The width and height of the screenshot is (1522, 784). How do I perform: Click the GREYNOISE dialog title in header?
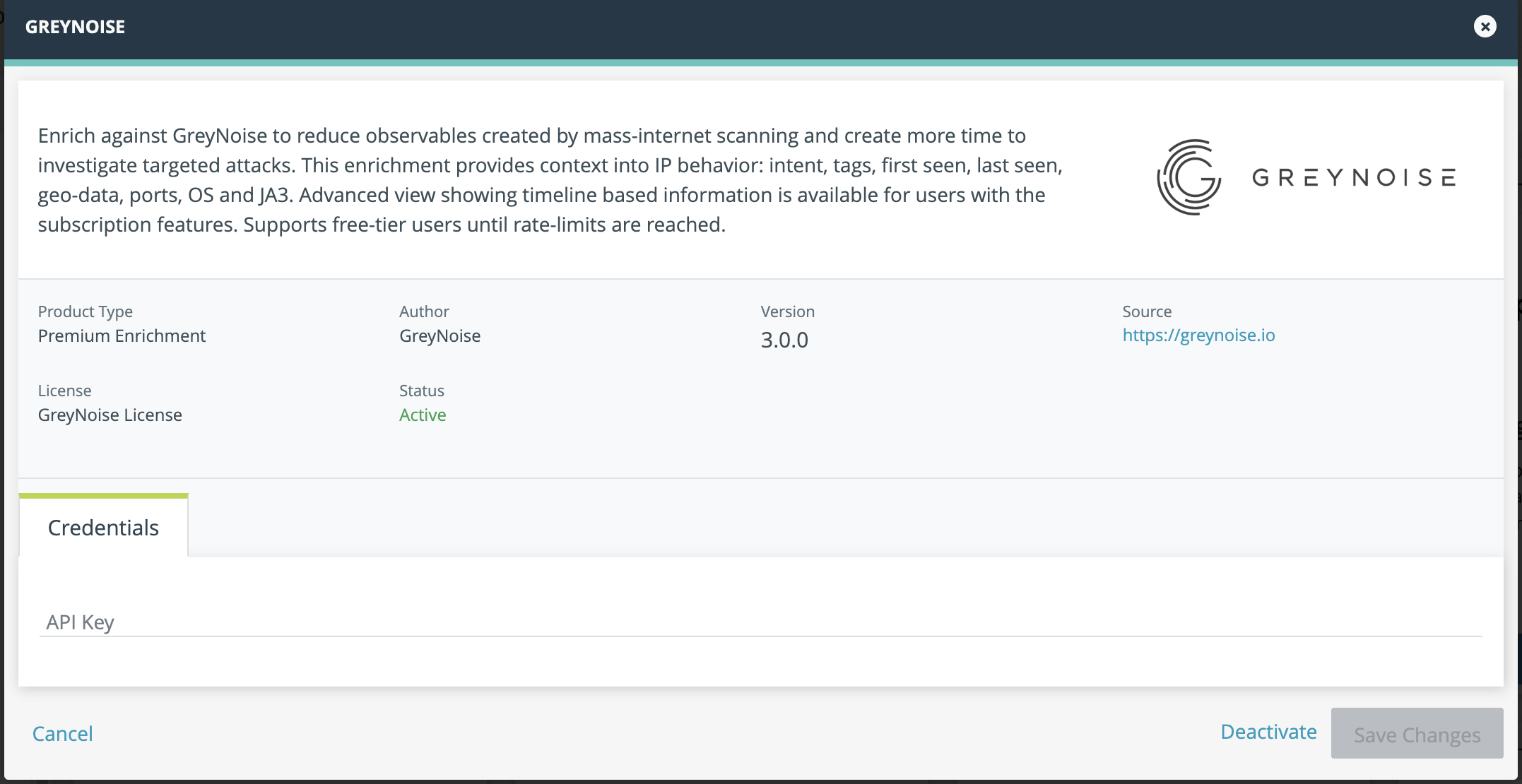click(x=76, y=27)
